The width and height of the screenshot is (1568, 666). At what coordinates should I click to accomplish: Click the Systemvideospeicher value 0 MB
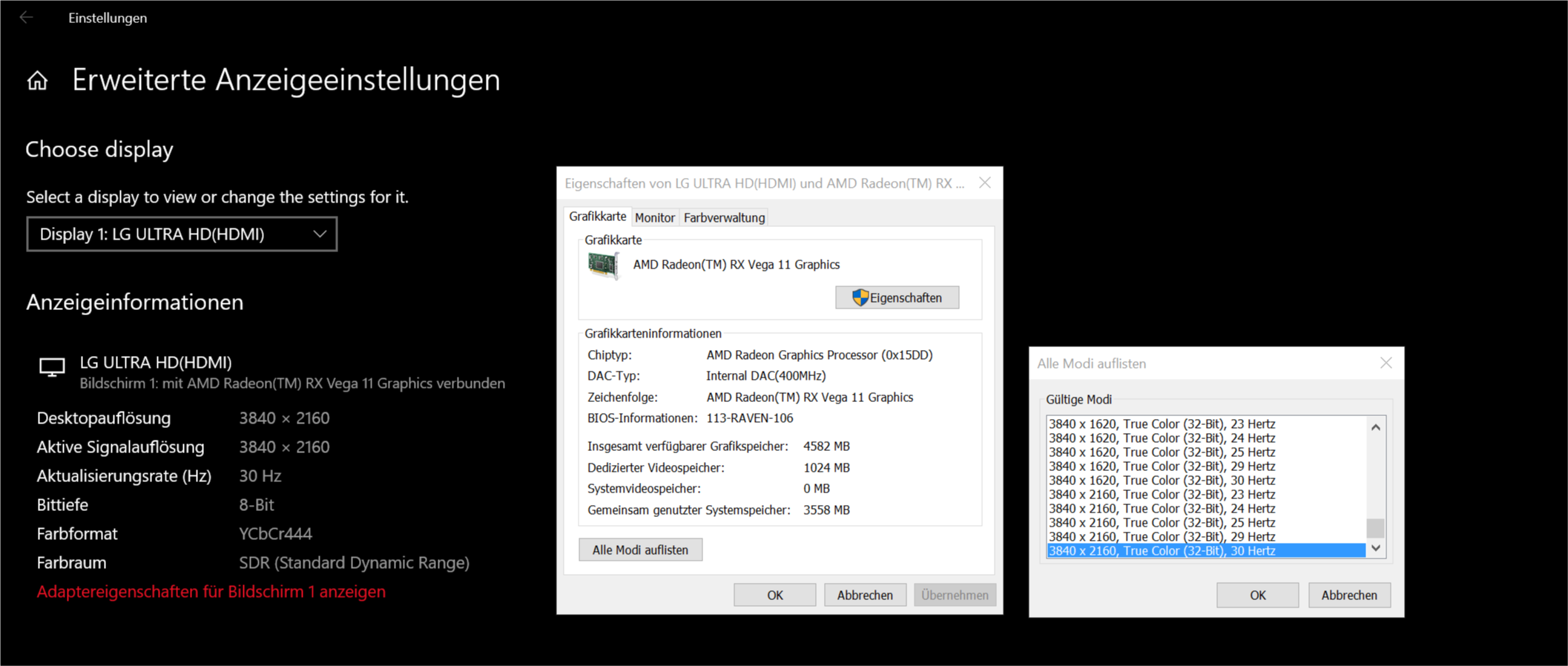point(817,489)
